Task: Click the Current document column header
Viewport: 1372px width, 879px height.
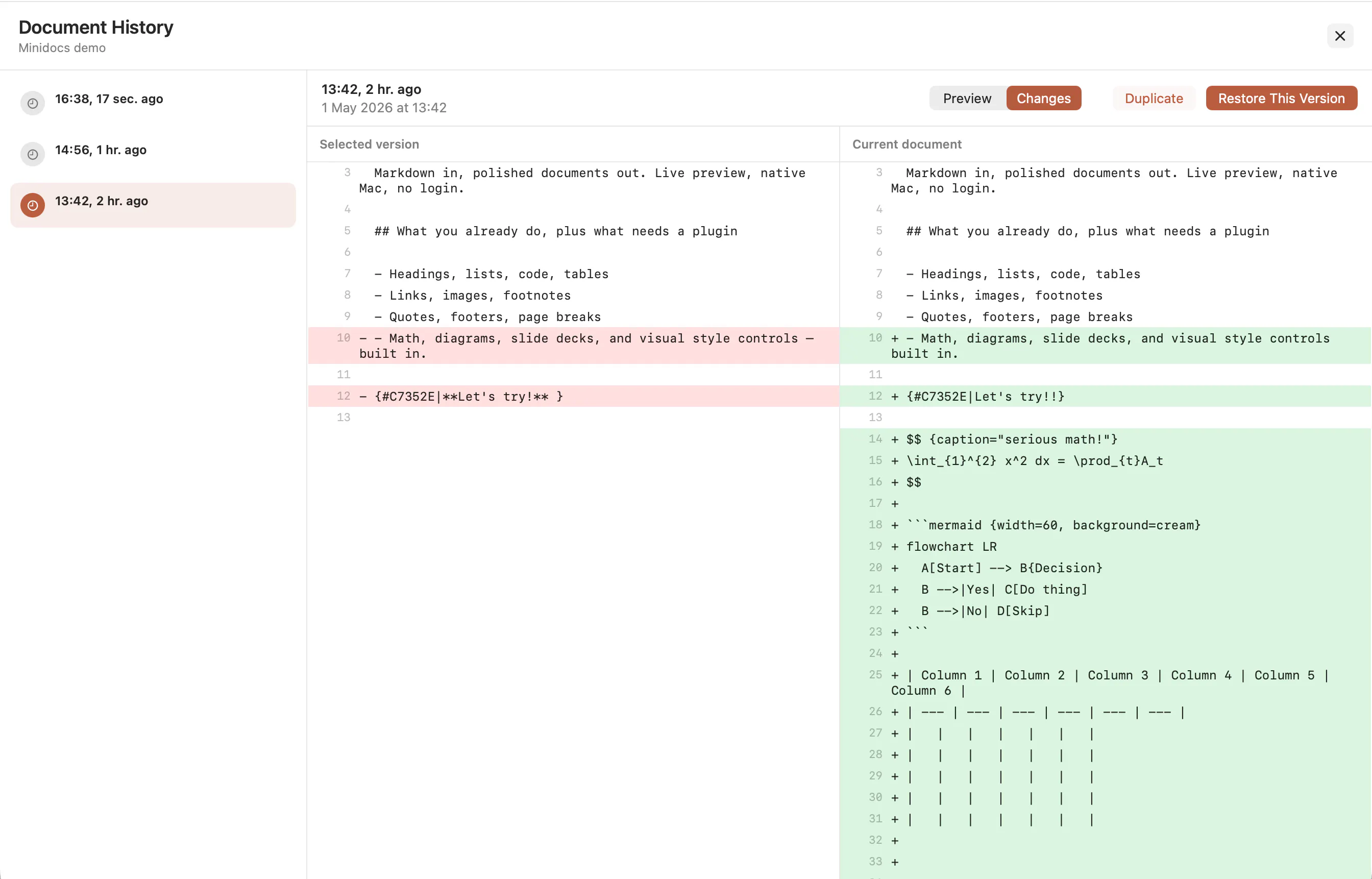Action: [x=907, y=144]
